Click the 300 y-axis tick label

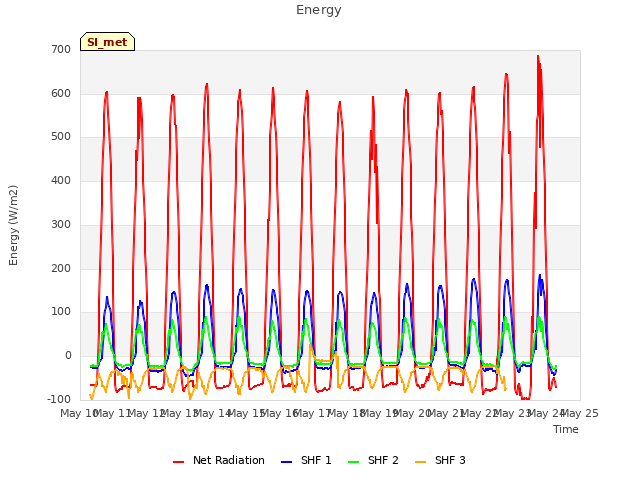61,224
